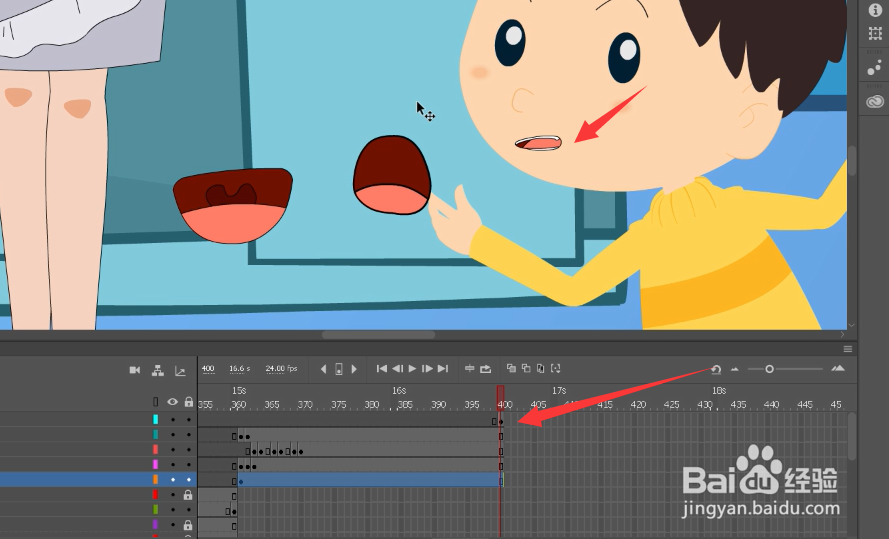Reset timeline zoom to default
Image resolution: width=889 pixels, height=539 pixels.
click(716, 370)
